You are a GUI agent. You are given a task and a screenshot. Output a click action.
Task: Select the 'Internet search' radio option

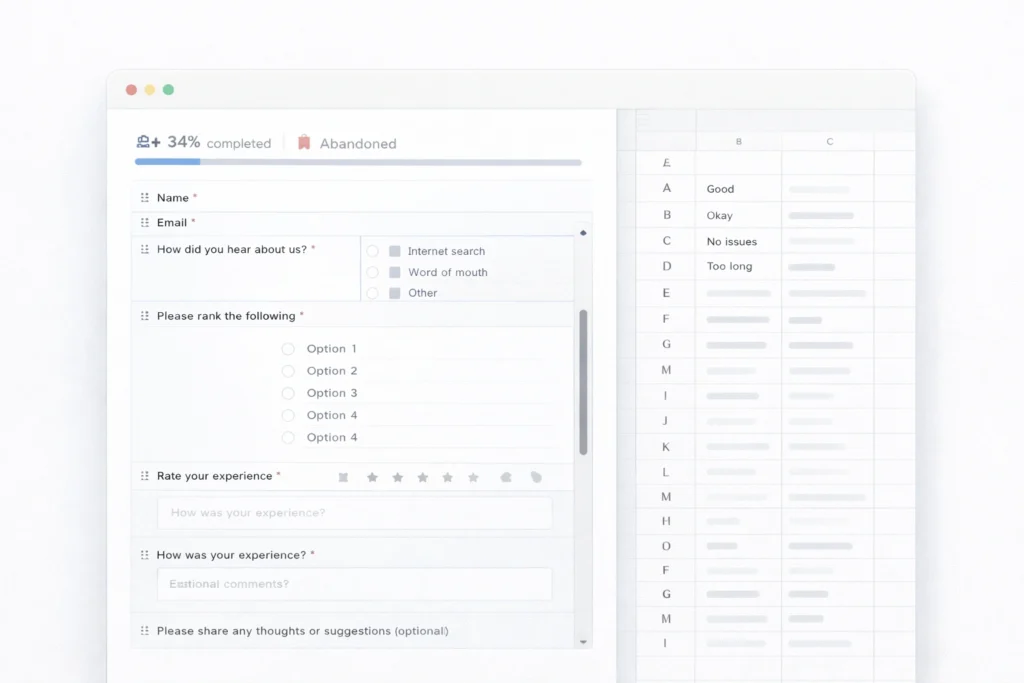[373, 251]
